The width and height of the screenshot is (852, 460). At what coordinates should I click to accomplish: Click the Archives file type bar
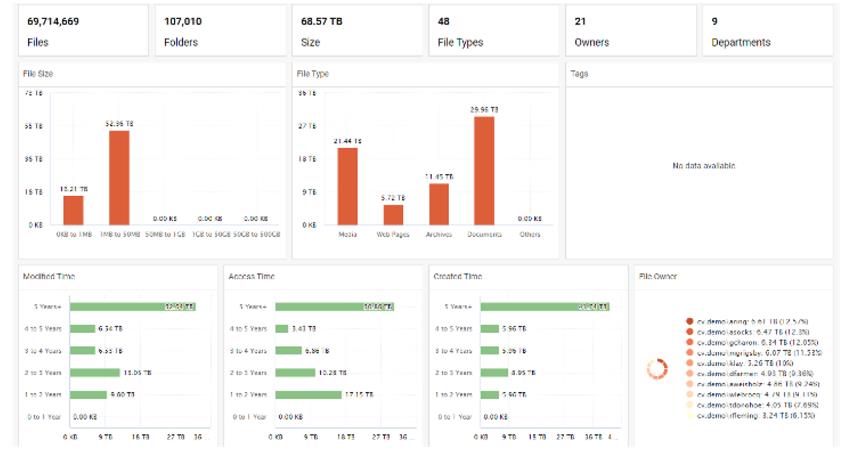pos(439,204)
